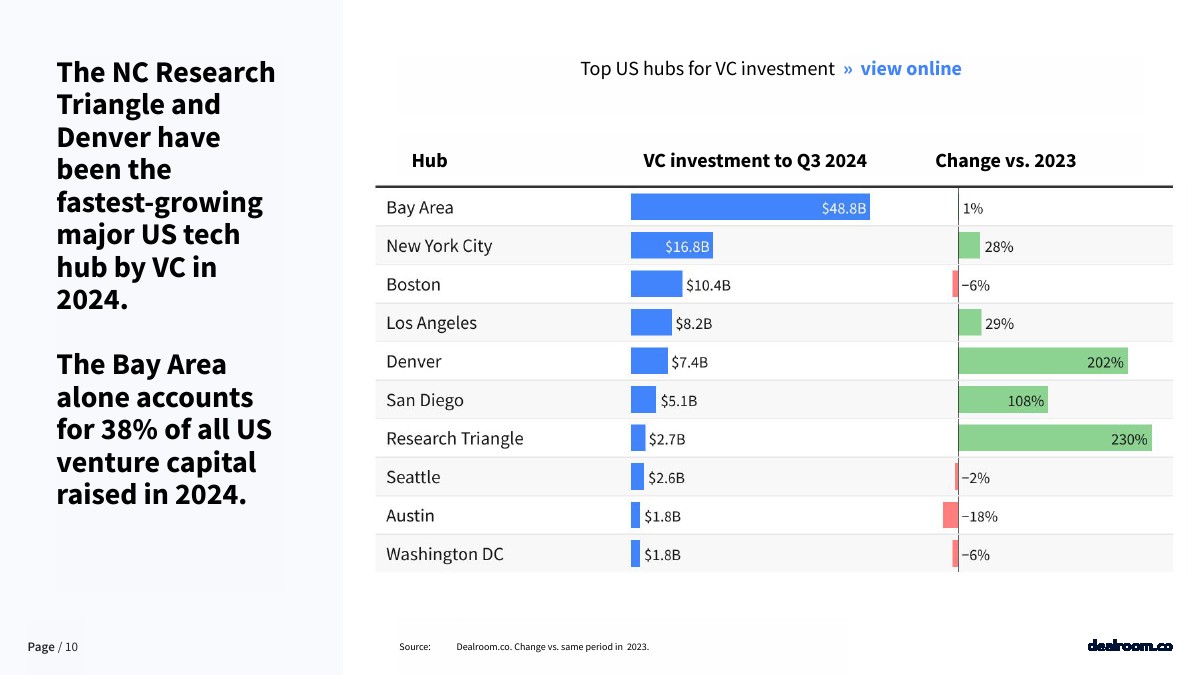Click the "VC investment to Q3 2024" header

754,161
